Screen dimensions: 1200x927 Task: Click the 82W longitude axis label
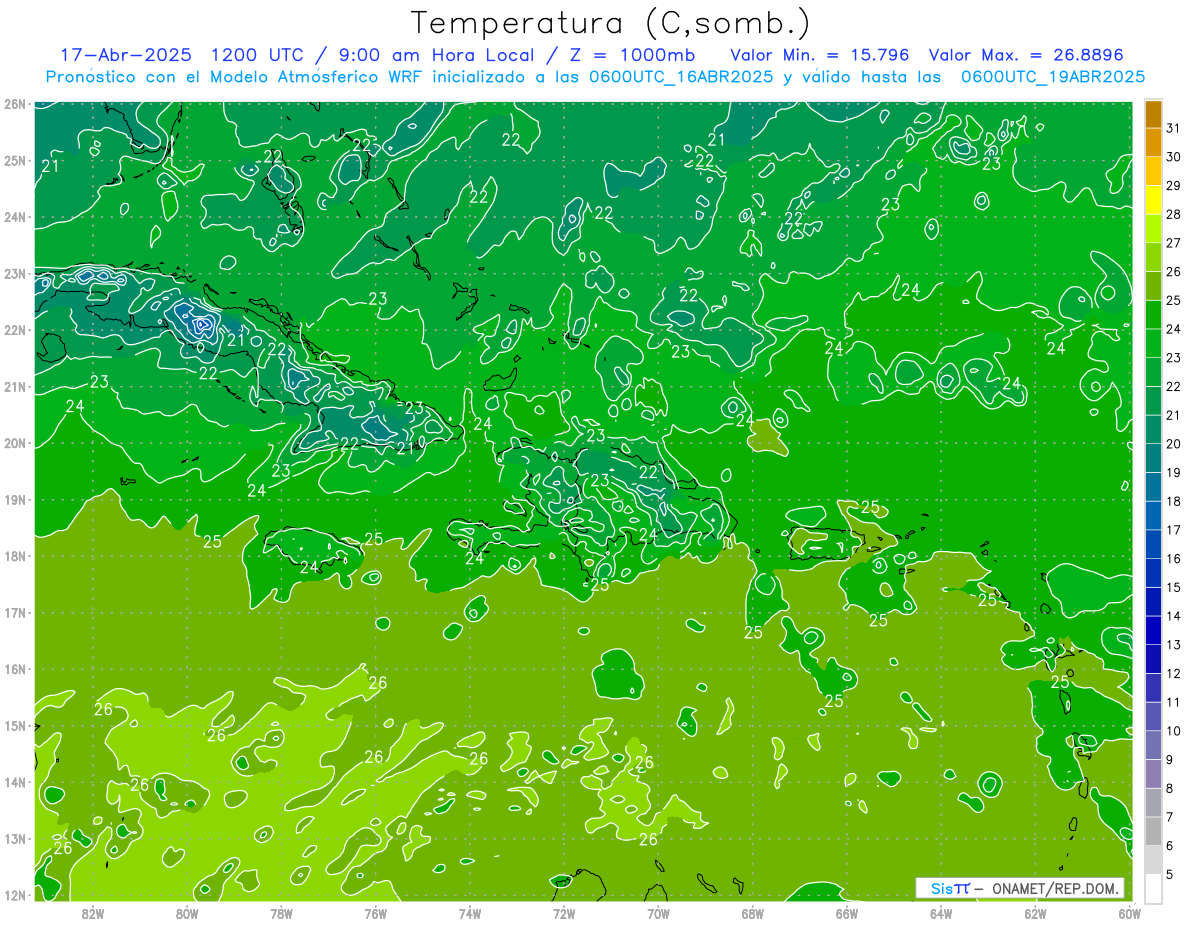(x=93, y=913)
